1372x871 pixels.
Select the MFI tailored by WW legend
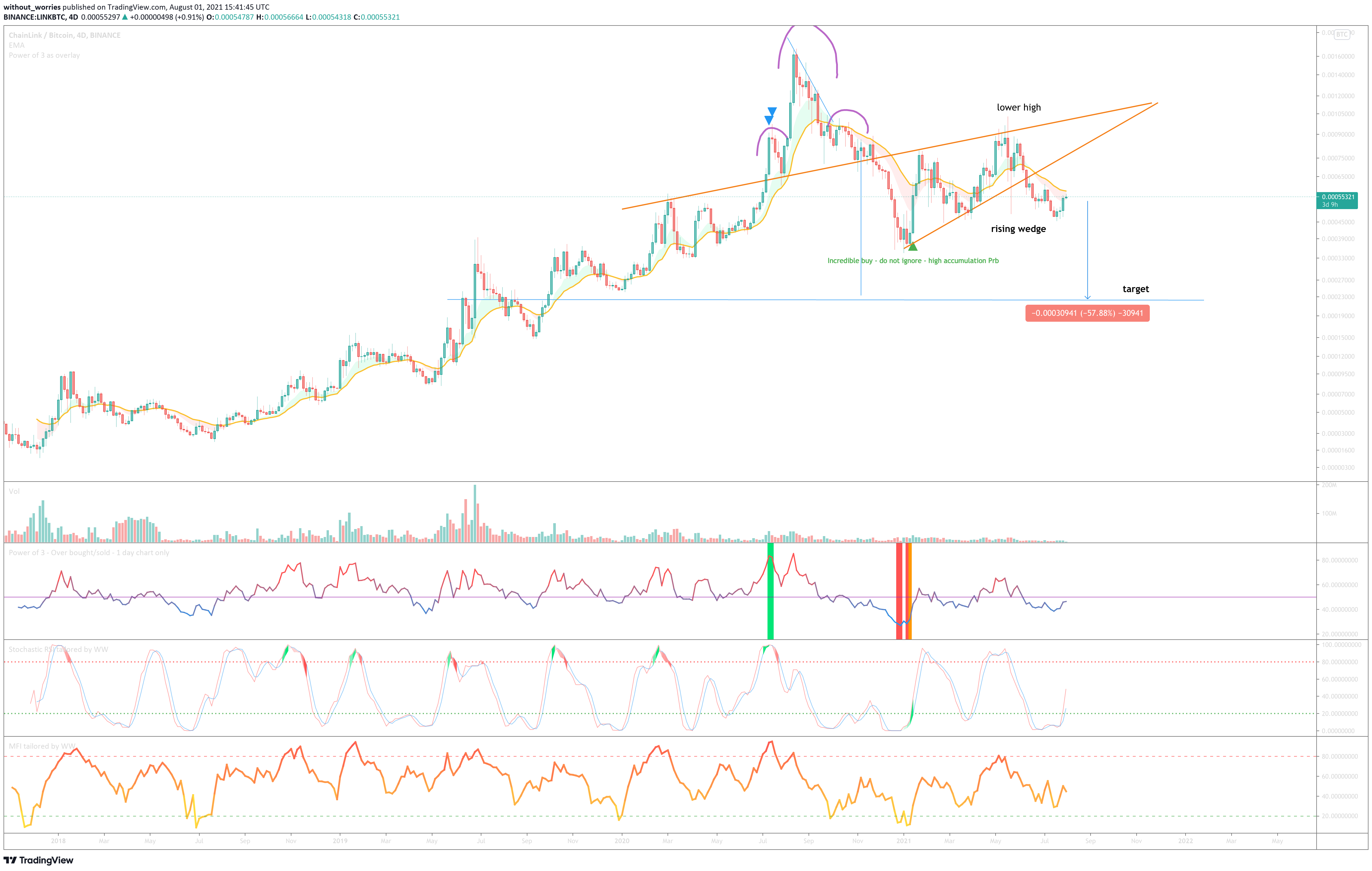[42, 745]
